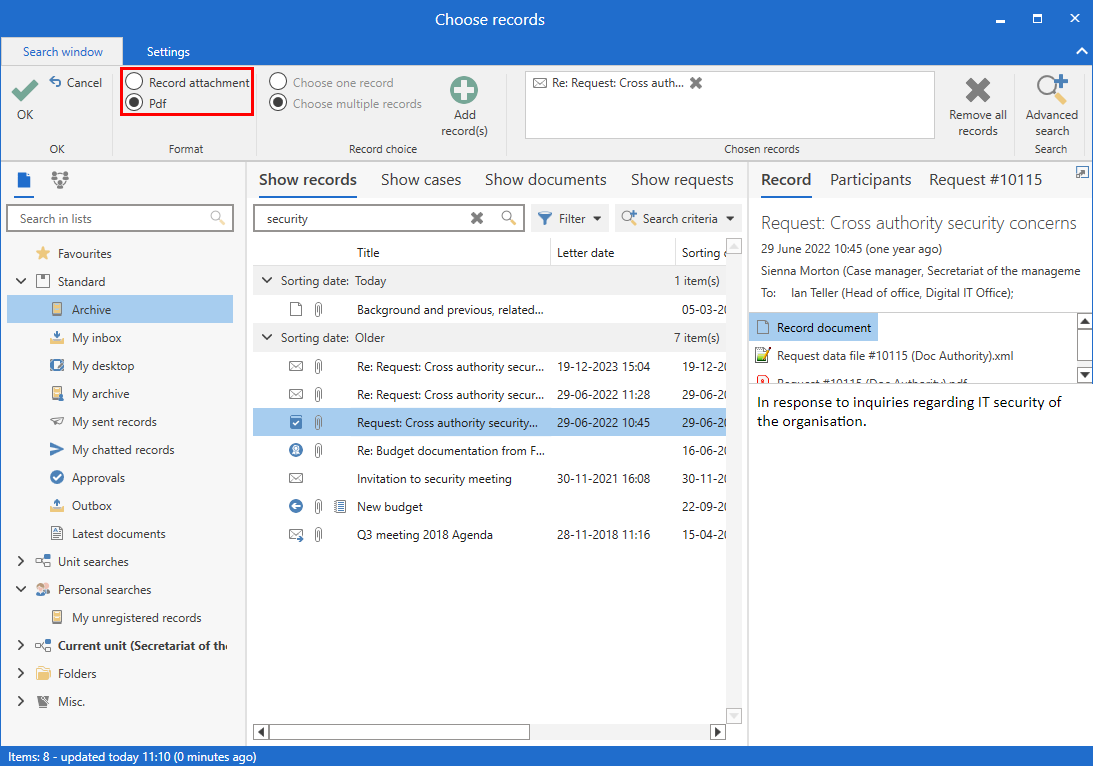
Task: Open Advanced search magnifier icon
Action: pyautogui.click(x=1052, y=89)
